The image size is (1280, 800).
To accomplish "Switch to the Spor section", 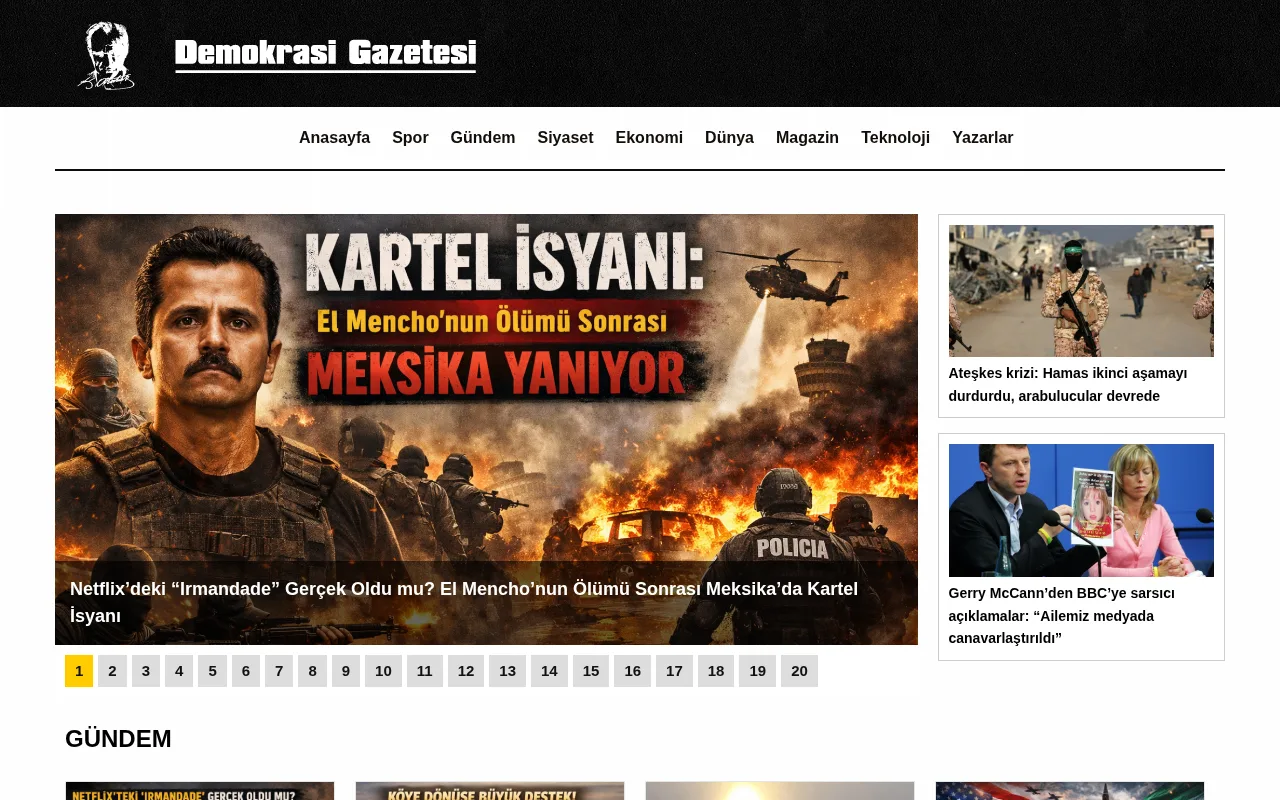I will [x=410, y=137].
